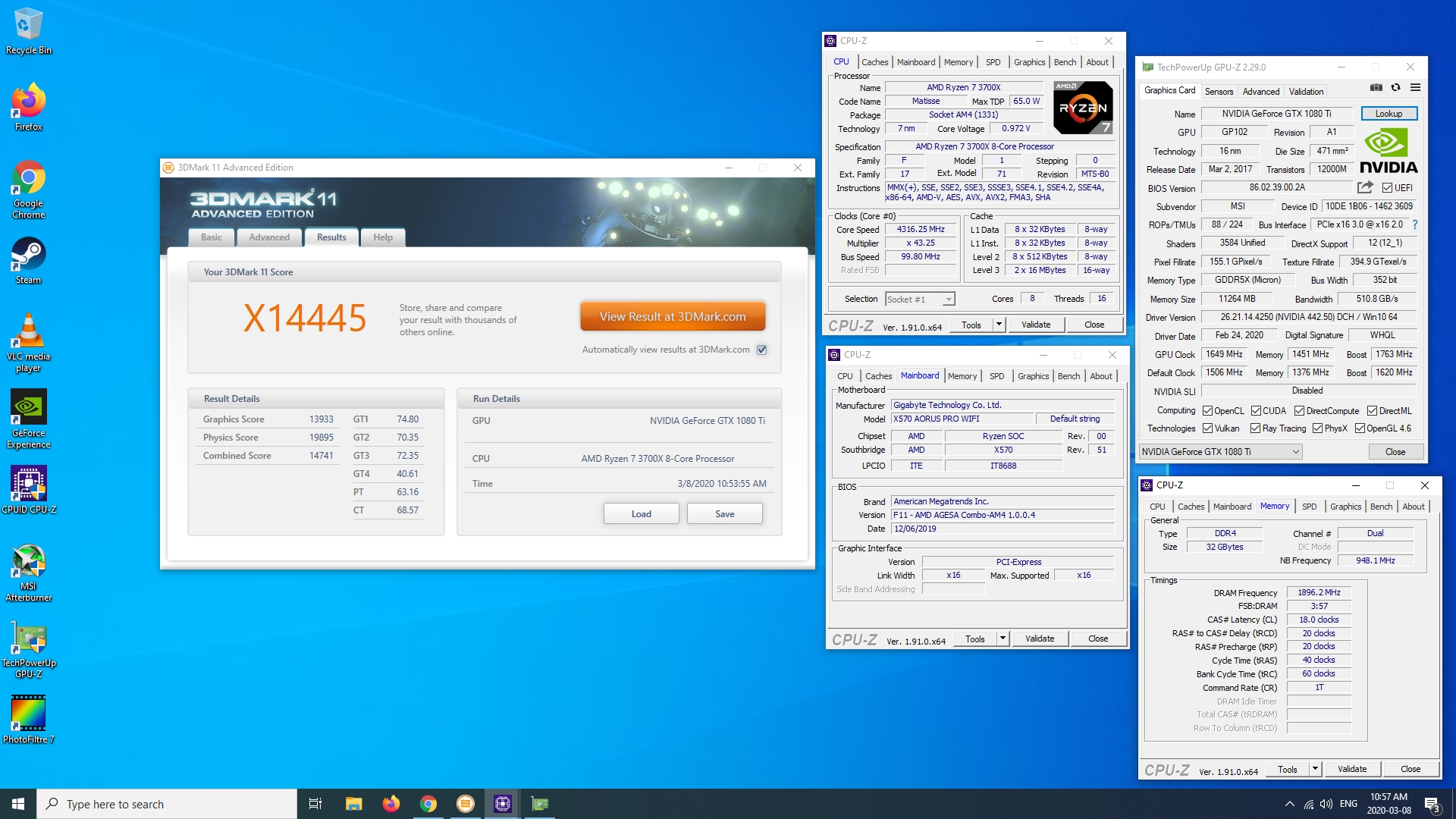
Task: Open the Windows Start menu
Action: tap(18, 804)
